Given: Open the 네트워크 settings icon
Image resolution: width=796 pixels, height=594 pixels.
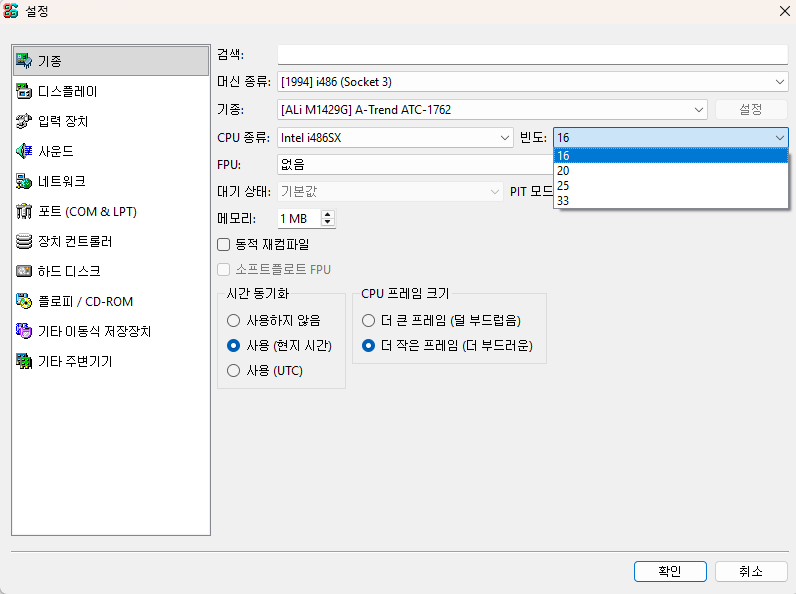Looking at the screenshot, I should point(24,181).
